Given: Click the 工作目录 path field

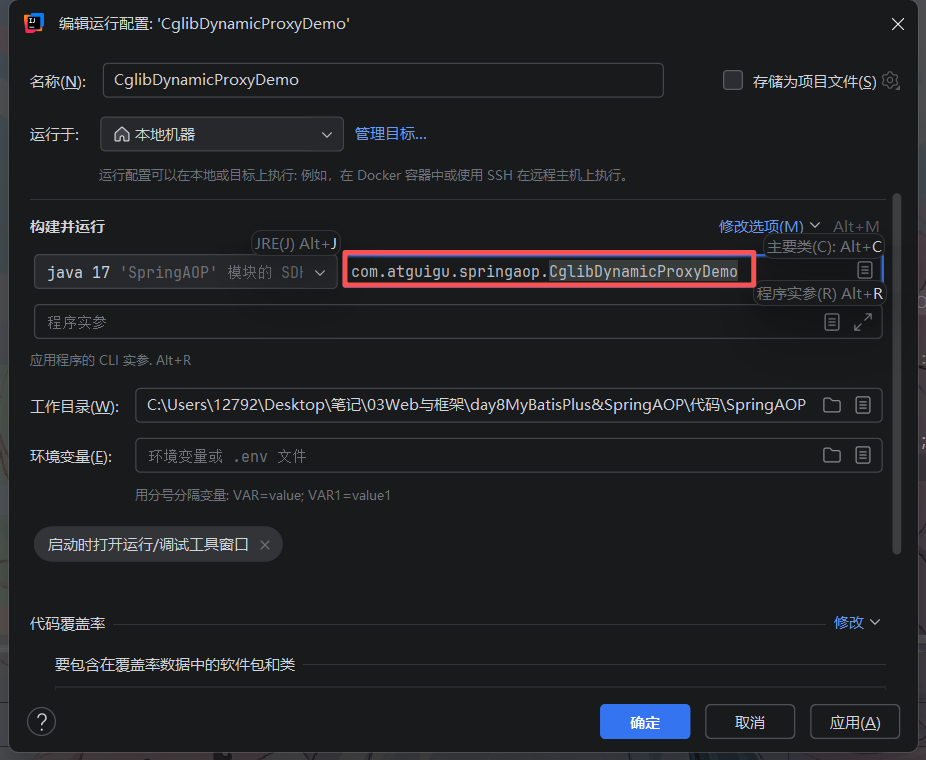Looking at the screenshot, I should coord(508,405).
